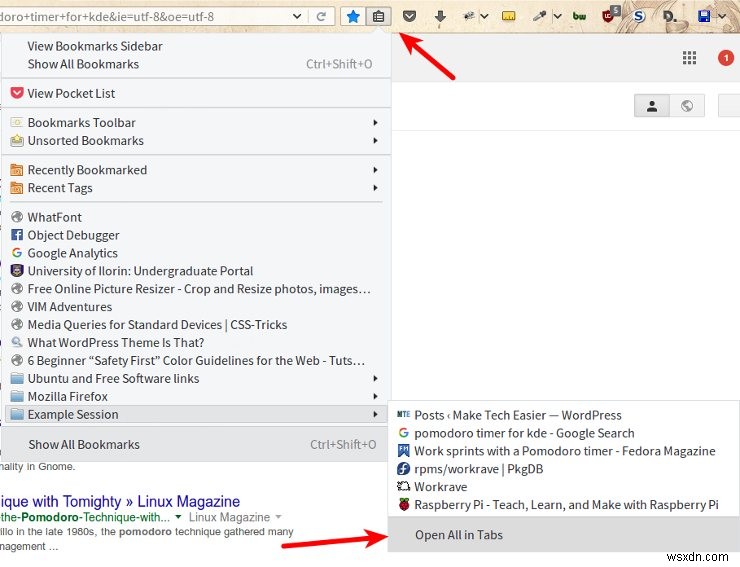Open 6 Beginner Safety First Color Guidelines bookmark
This screenshot has width=740, height=567.
click(196, 361)
